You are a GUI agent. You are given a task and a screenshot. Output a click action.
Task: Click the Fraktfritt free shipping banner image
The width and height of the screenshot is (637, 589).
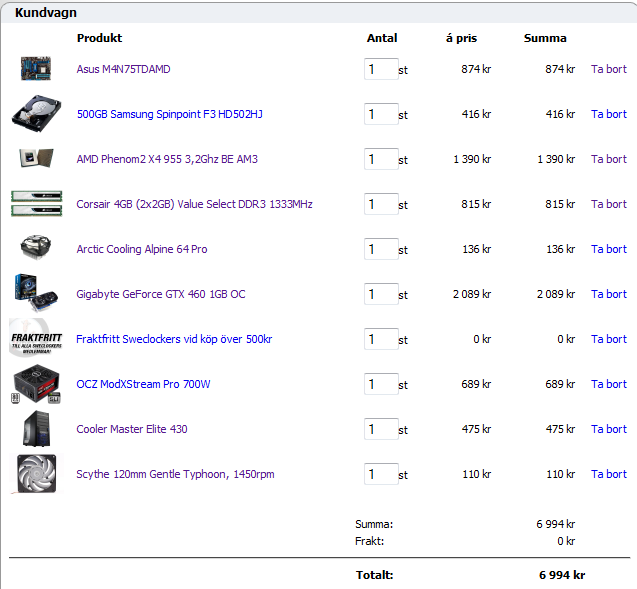[36, 338]
